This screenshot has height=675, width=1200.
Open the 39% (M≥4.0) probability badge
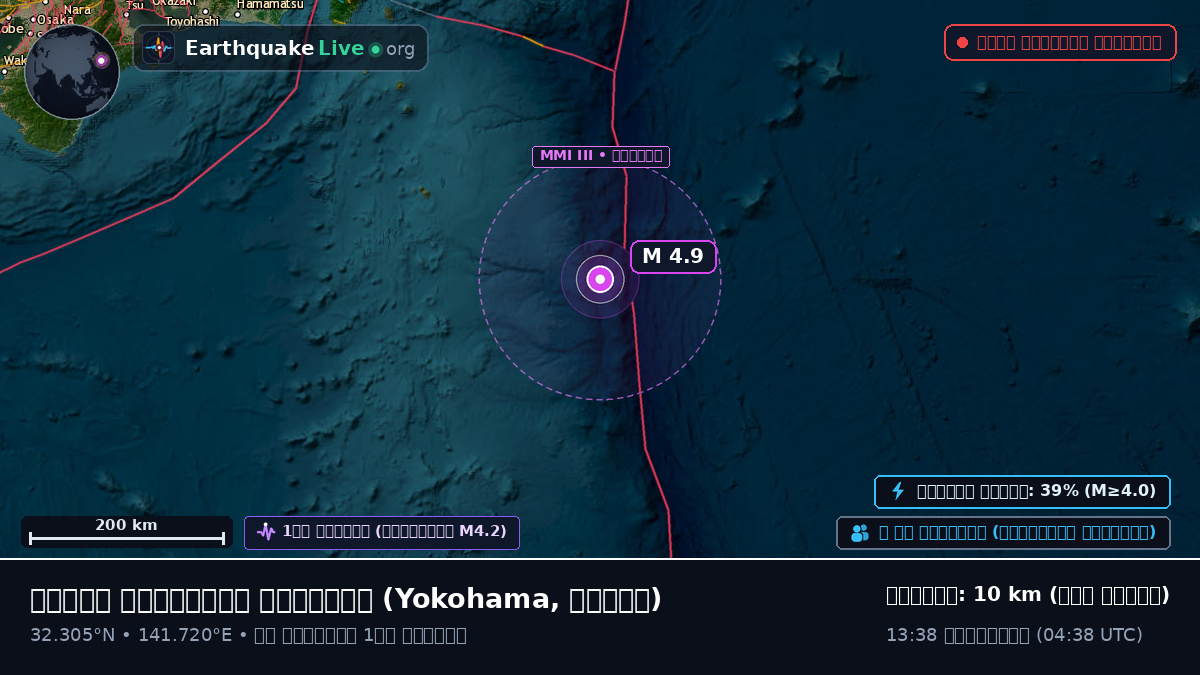pos(1022,491)
